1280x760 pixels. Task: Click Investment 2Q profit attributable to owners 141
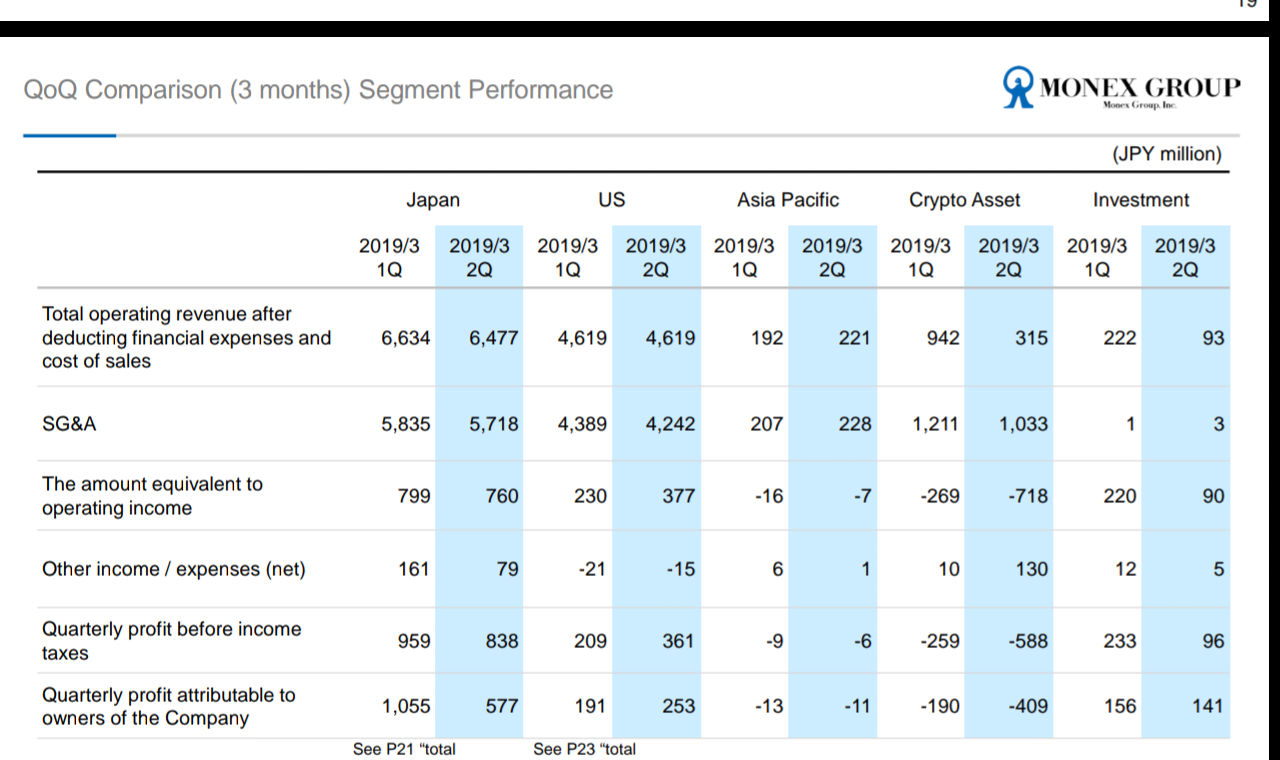tap(1208, 706)
